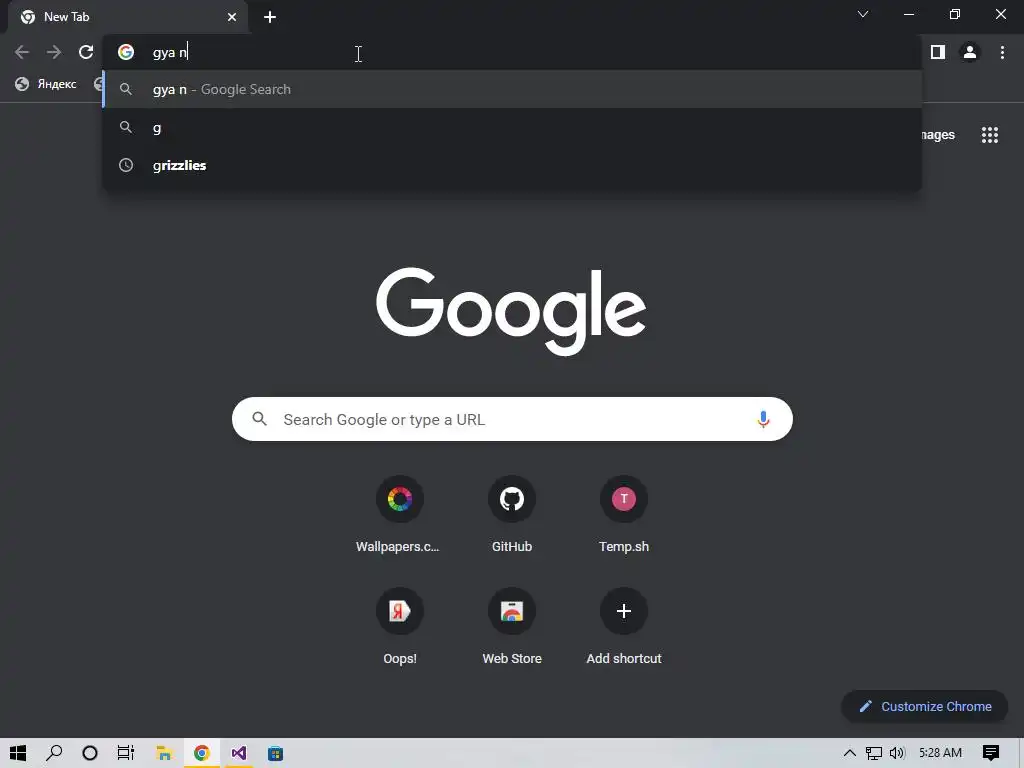
Task: Open Microsoft Store from taskbar
Action: 276,753
